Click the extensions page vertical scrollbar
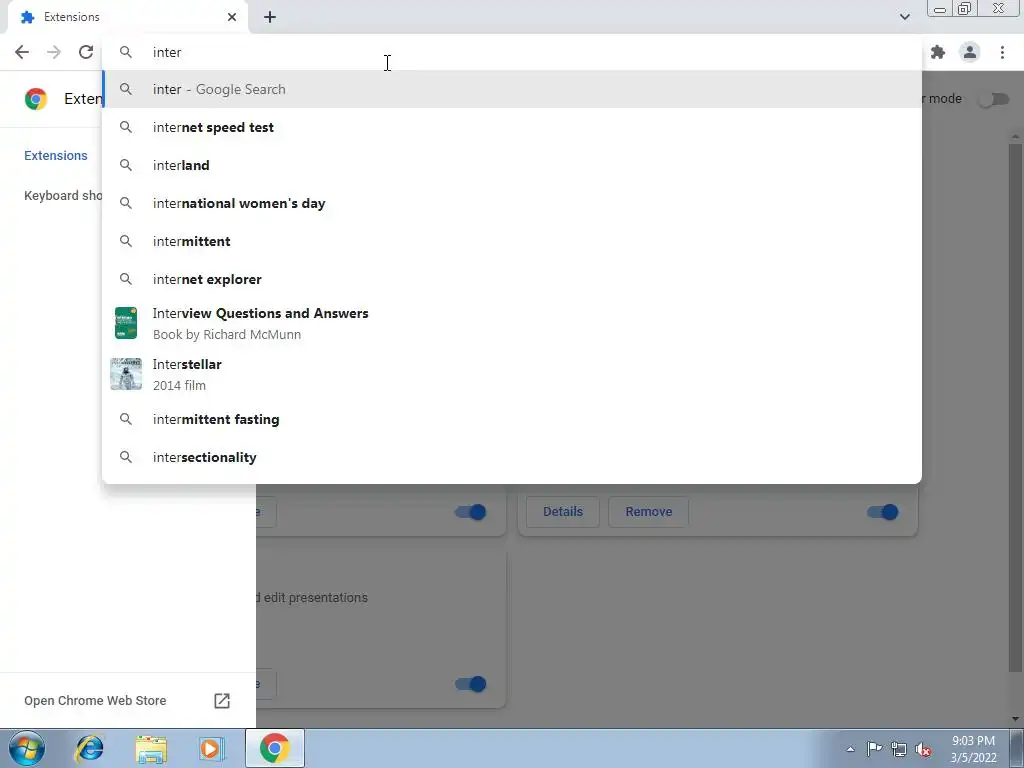Image resolution: width=1024 pixels, height=768 pixels. tap(1015, 408)
